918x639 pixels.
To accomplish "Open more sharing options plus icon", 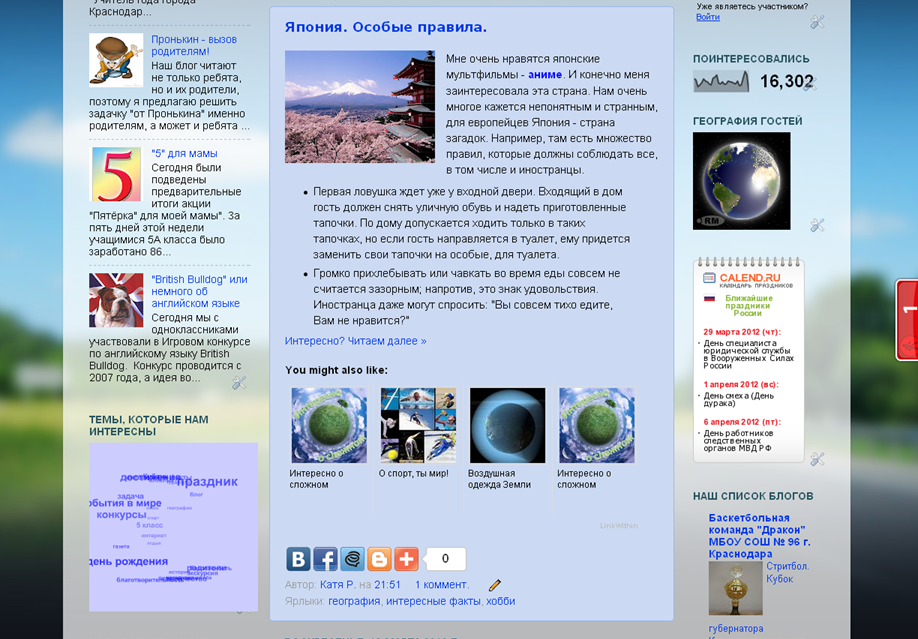I will click(x=406, y=559).
